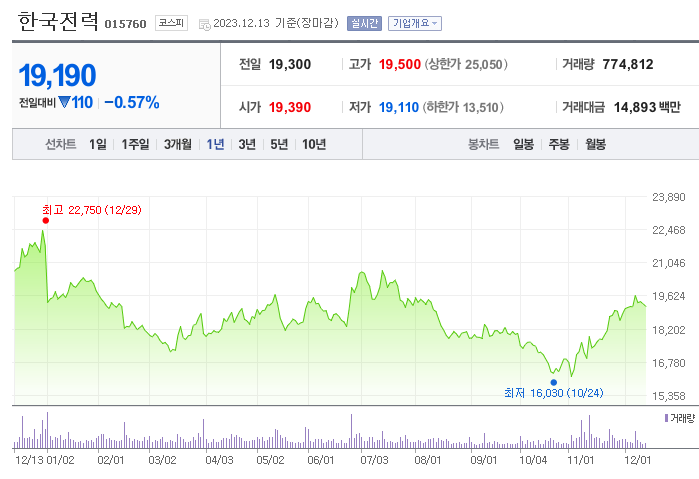Click the 07/03 date axis label

[374, 460]
